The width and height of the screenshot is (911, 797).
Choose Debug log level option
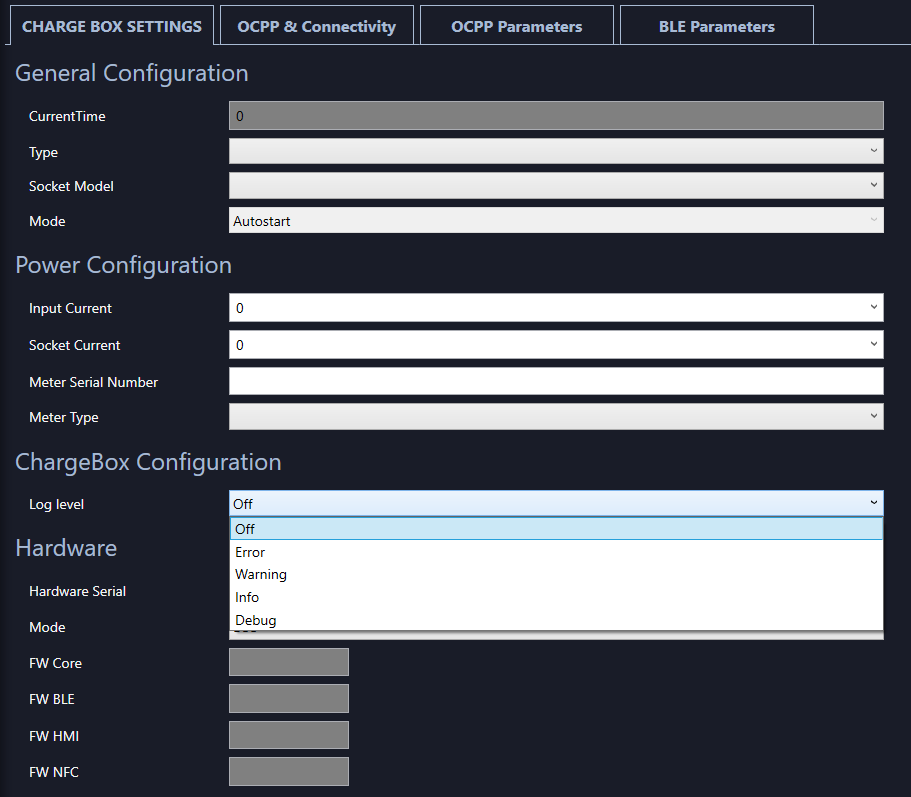[x=556, y=620]
